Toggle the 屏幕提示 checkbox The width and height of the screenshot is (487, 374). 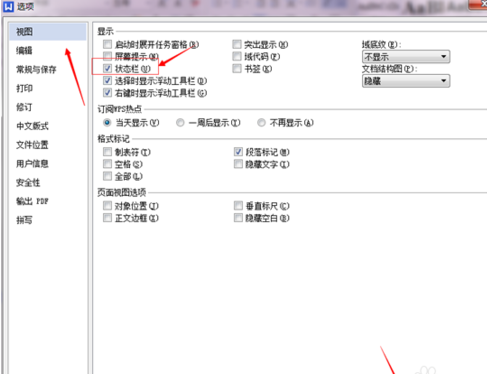(x=107, y=56)
